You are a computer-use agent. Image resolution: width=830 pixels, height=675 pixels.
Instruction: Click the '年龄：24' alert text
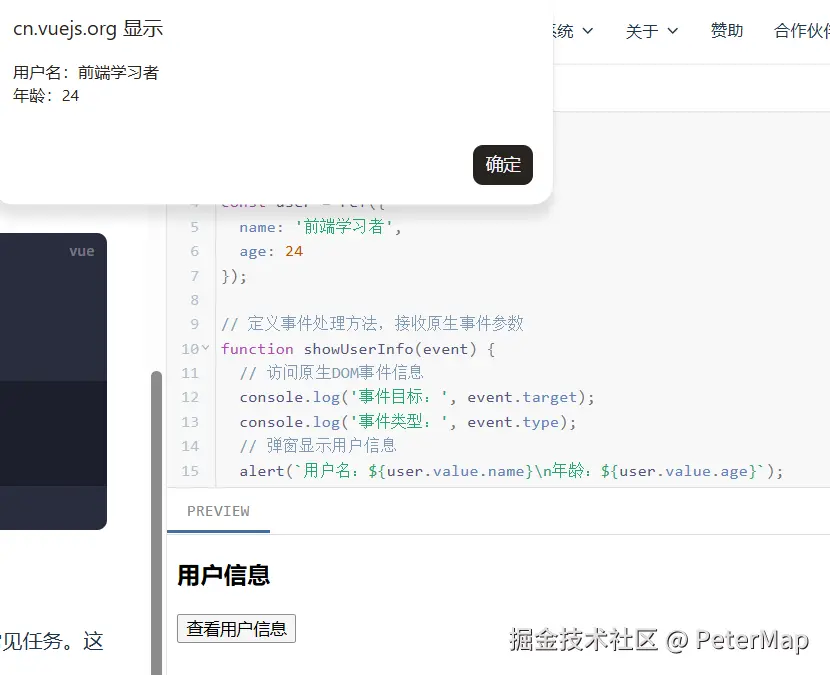pos(46,96)
